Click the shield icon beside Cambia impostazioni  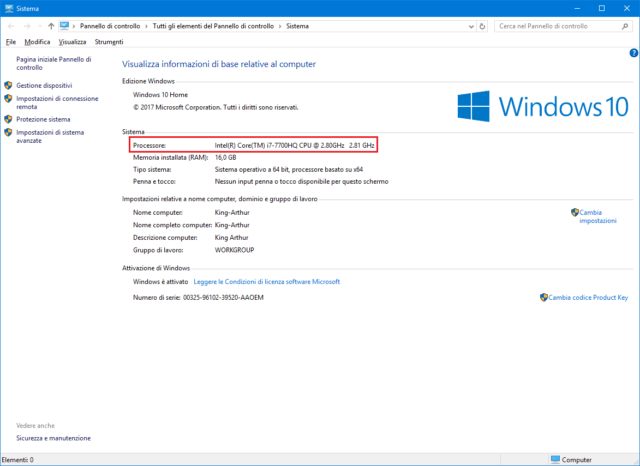575,212
